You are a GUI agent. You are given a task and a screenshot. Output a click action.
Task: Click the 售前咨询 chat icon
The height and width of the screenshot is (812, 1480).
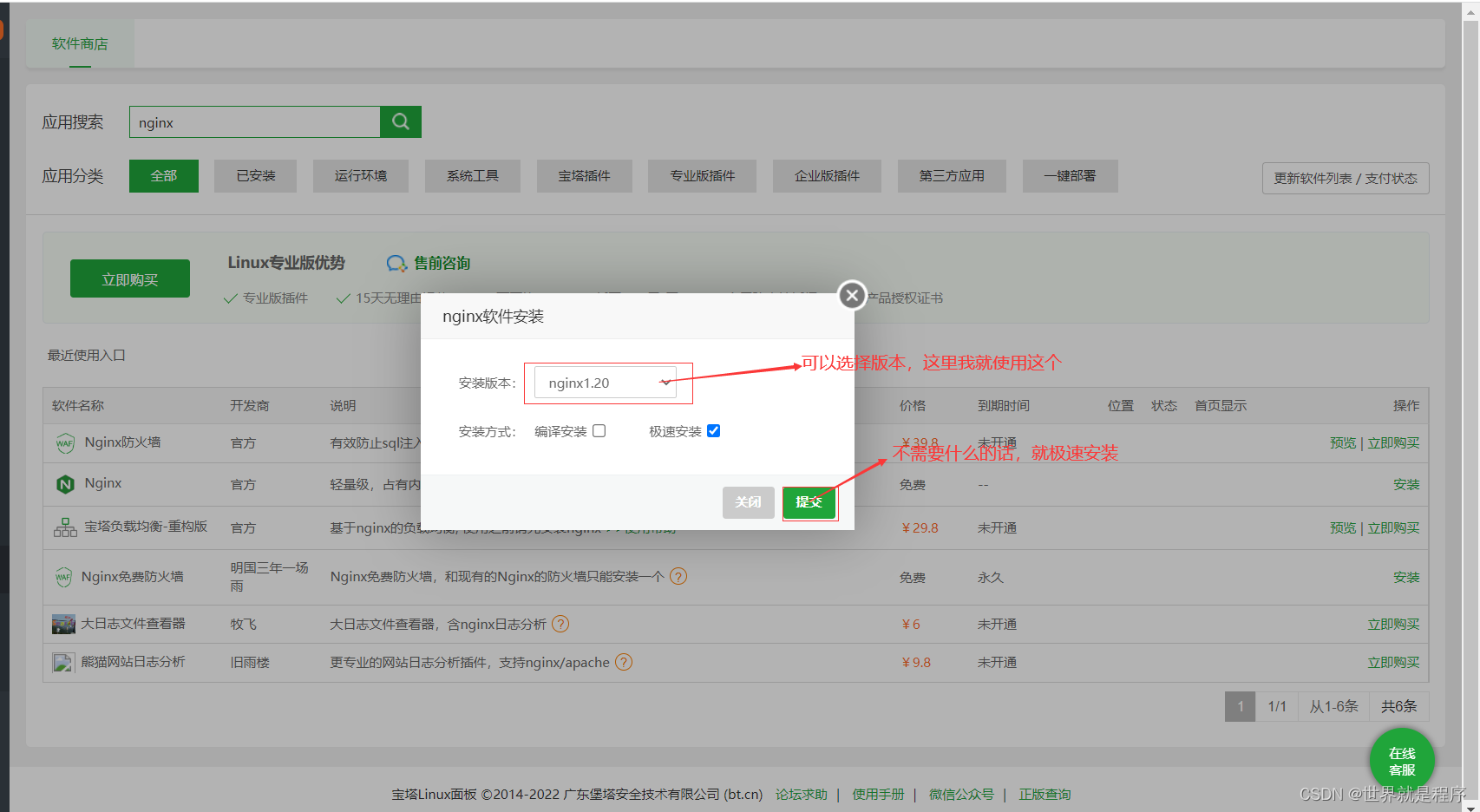396,263
